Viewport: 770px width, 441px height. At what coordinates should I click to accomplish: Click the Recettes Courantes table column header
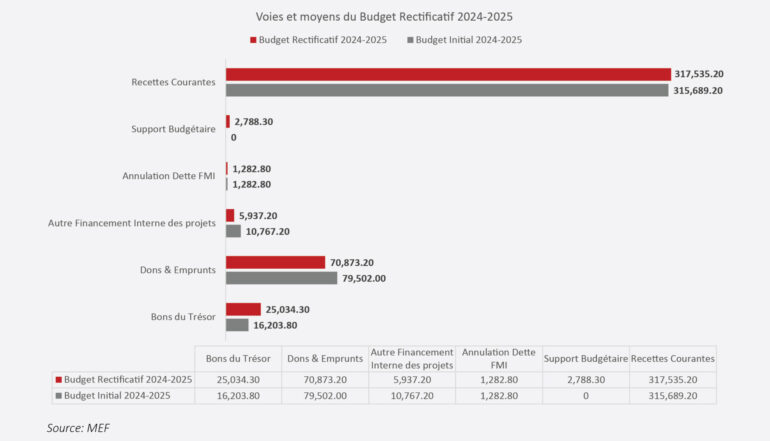[x=673, y=358]
